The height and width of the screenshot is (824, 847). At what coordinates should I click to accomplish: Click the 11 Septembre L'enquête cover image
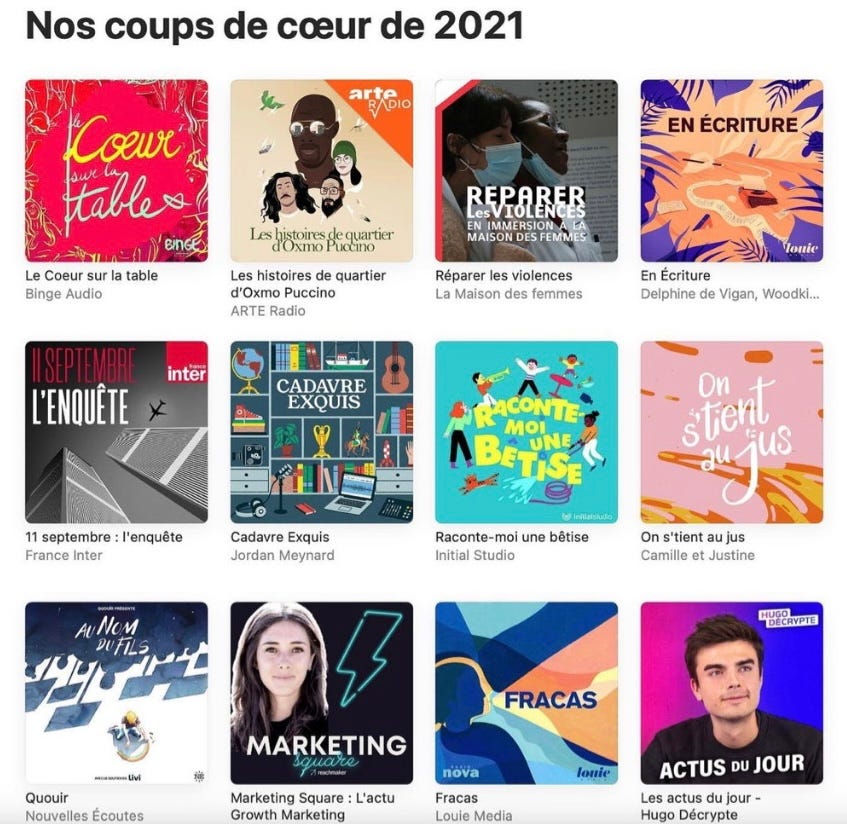pos(117,432)
